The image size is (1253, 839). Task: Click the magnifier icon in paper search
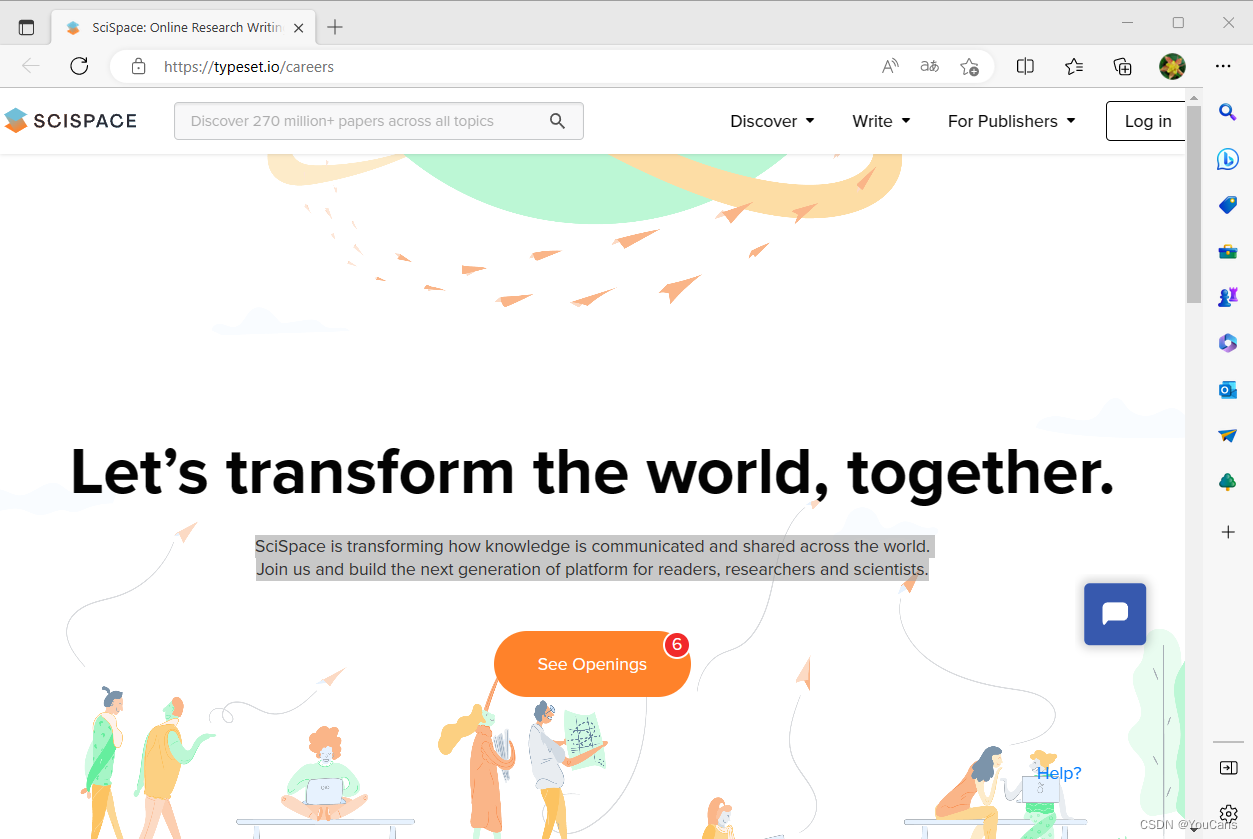(x=558, y=121)
